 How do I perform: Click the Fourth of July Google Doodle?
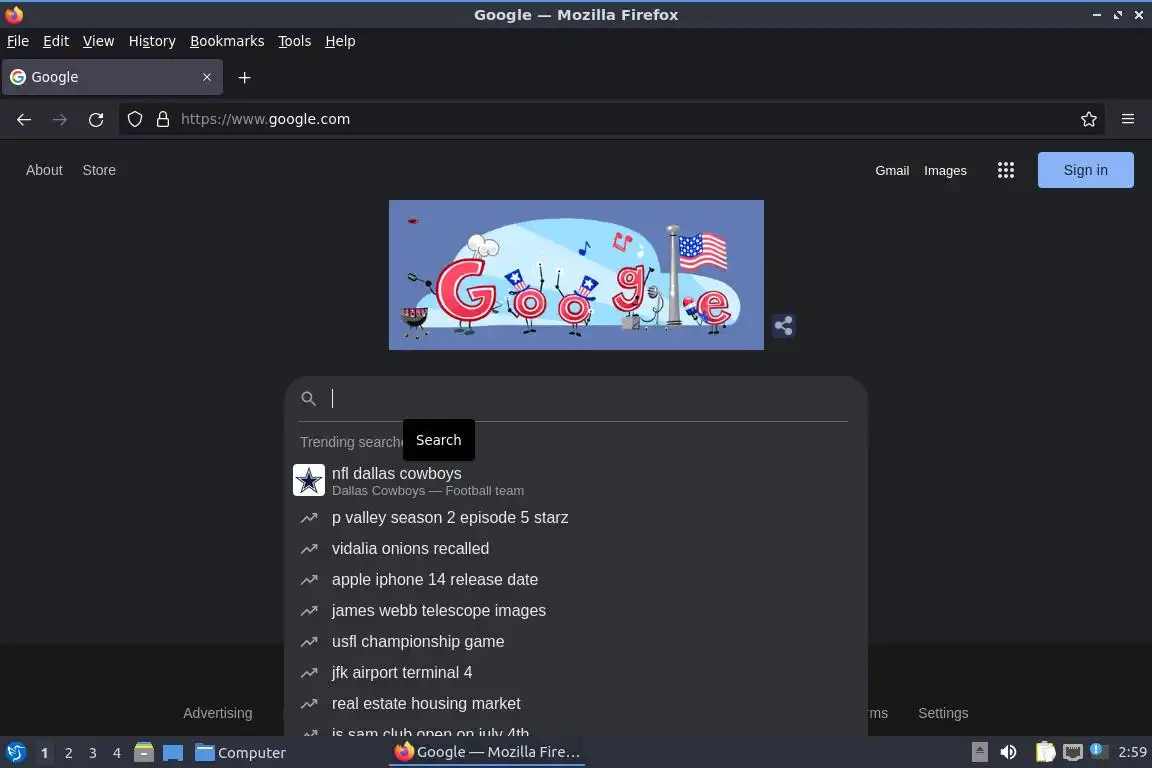(x=576, y=275)
